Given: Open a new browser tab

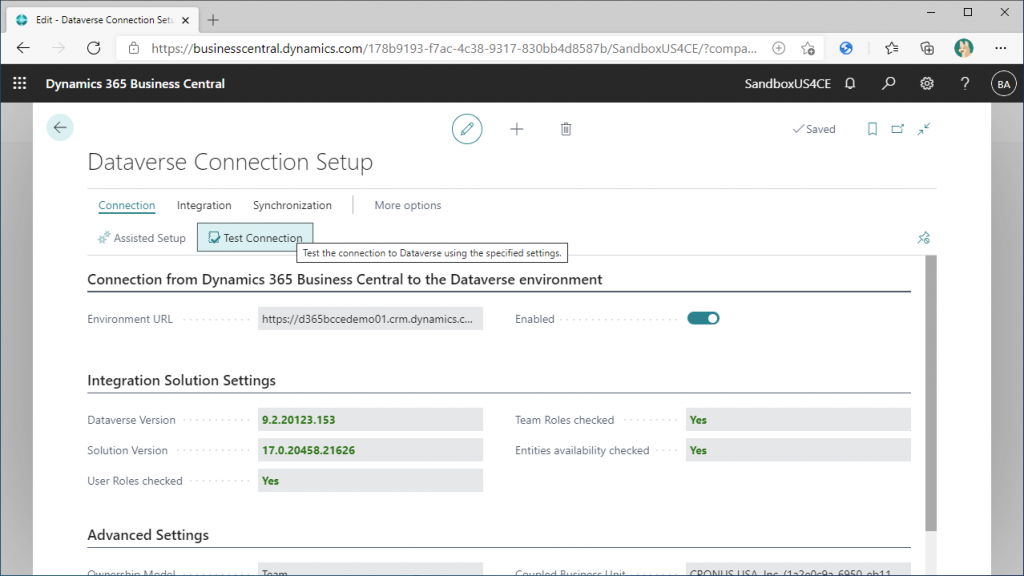Looking at the screenshot, I should click(x=213, y=20).
